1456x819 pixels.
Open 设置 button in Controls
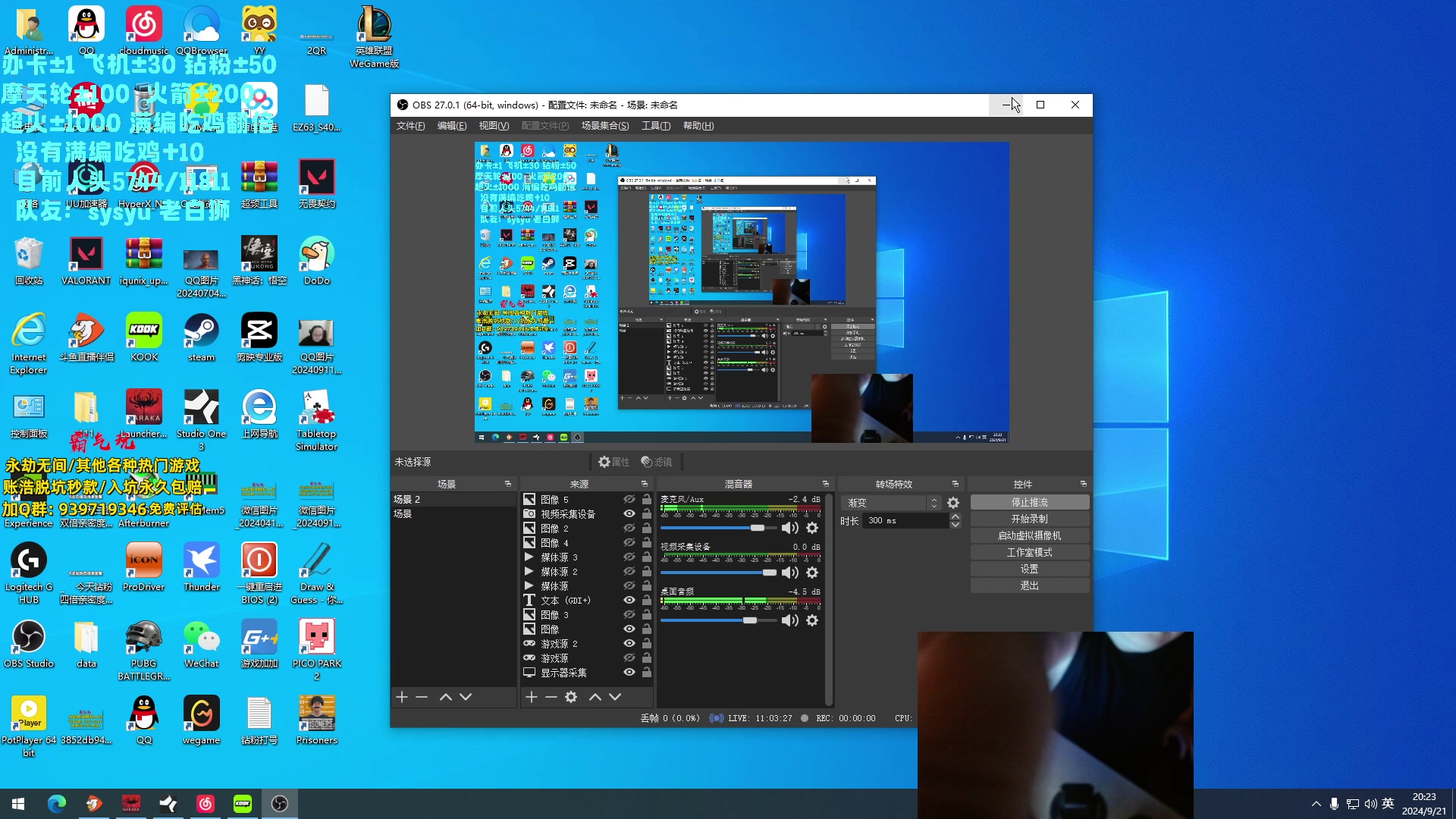click(1030, 570)
